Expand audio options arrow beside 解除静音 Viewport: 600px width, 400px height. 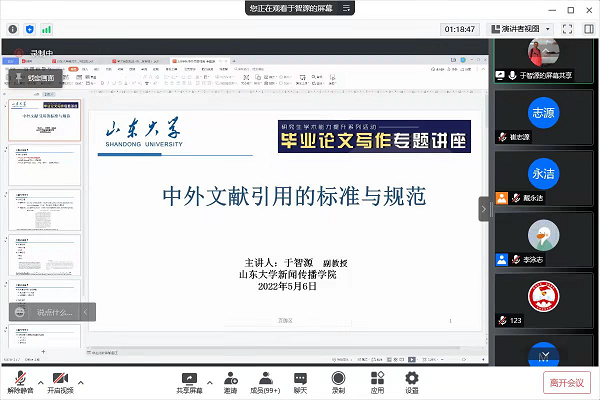(40, 381)
